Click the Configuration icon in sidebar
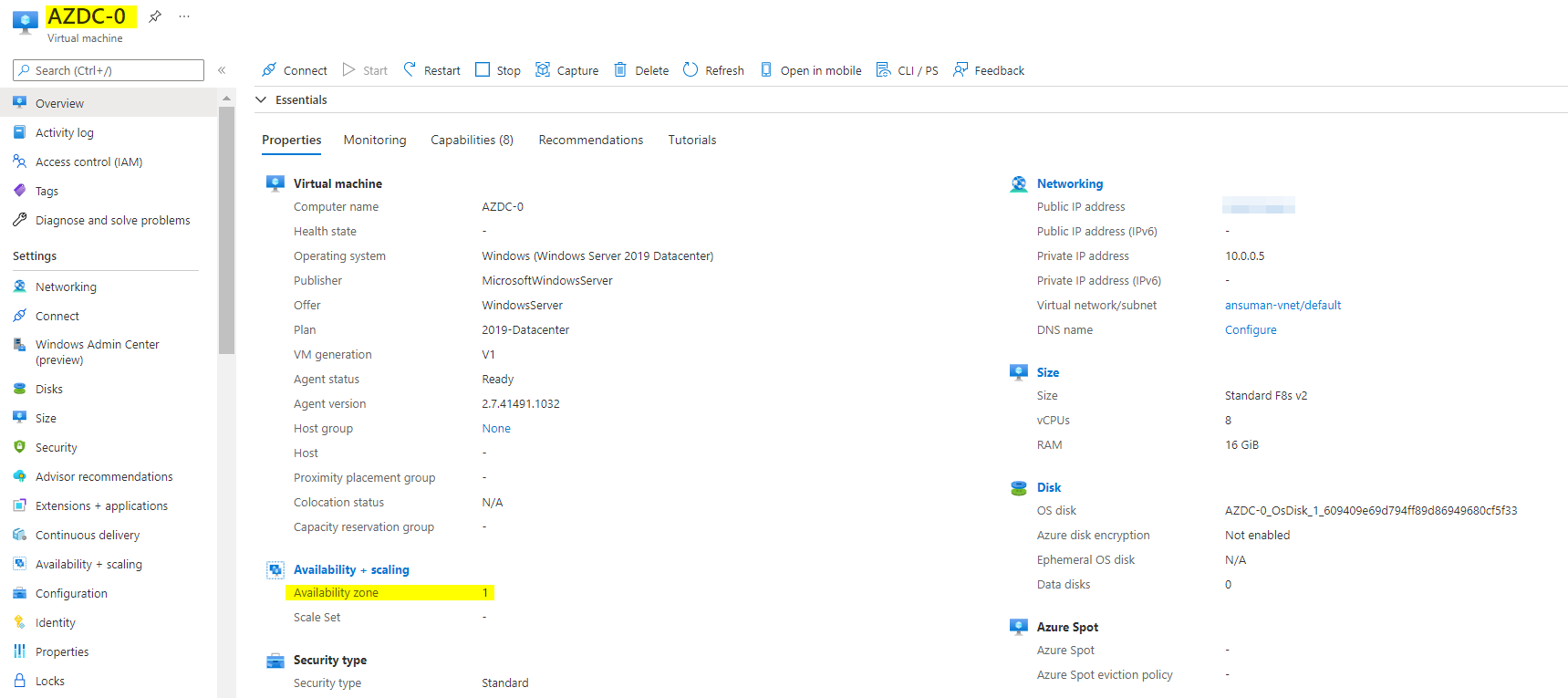The width and height of the screenshot is (1568, 698). click(x=19, y=593)
